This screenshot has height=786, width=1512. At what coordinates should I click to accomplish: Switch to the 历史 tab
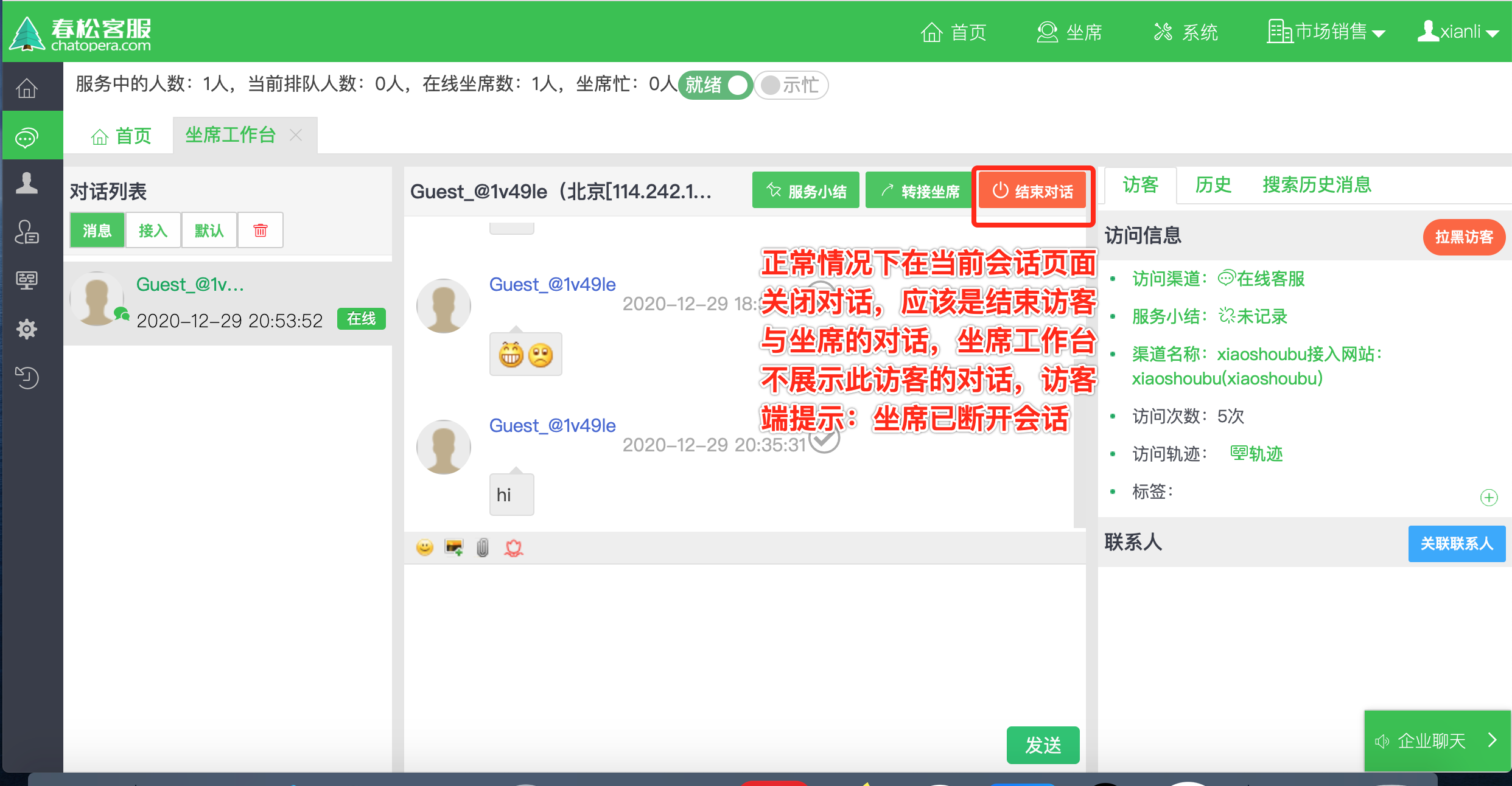pyautogui.click(x=1213, y=186)
